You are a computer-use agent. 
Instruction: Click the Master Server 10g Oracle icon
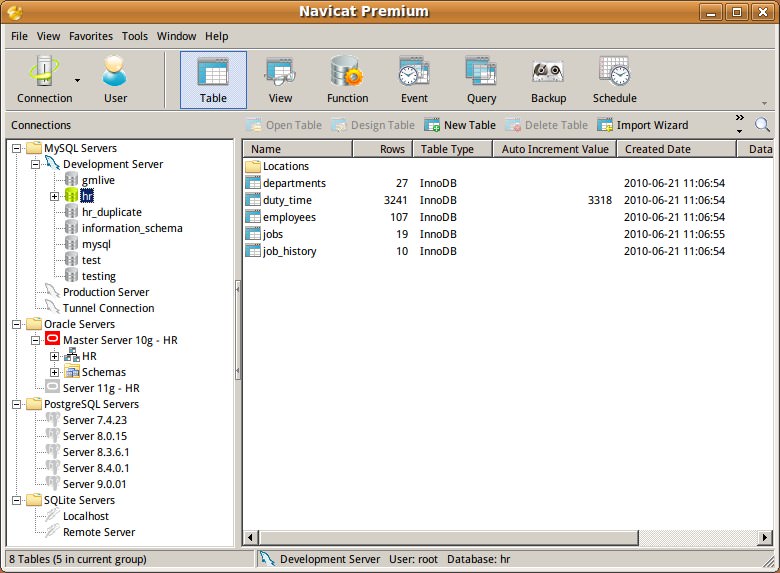coord(52,339)
